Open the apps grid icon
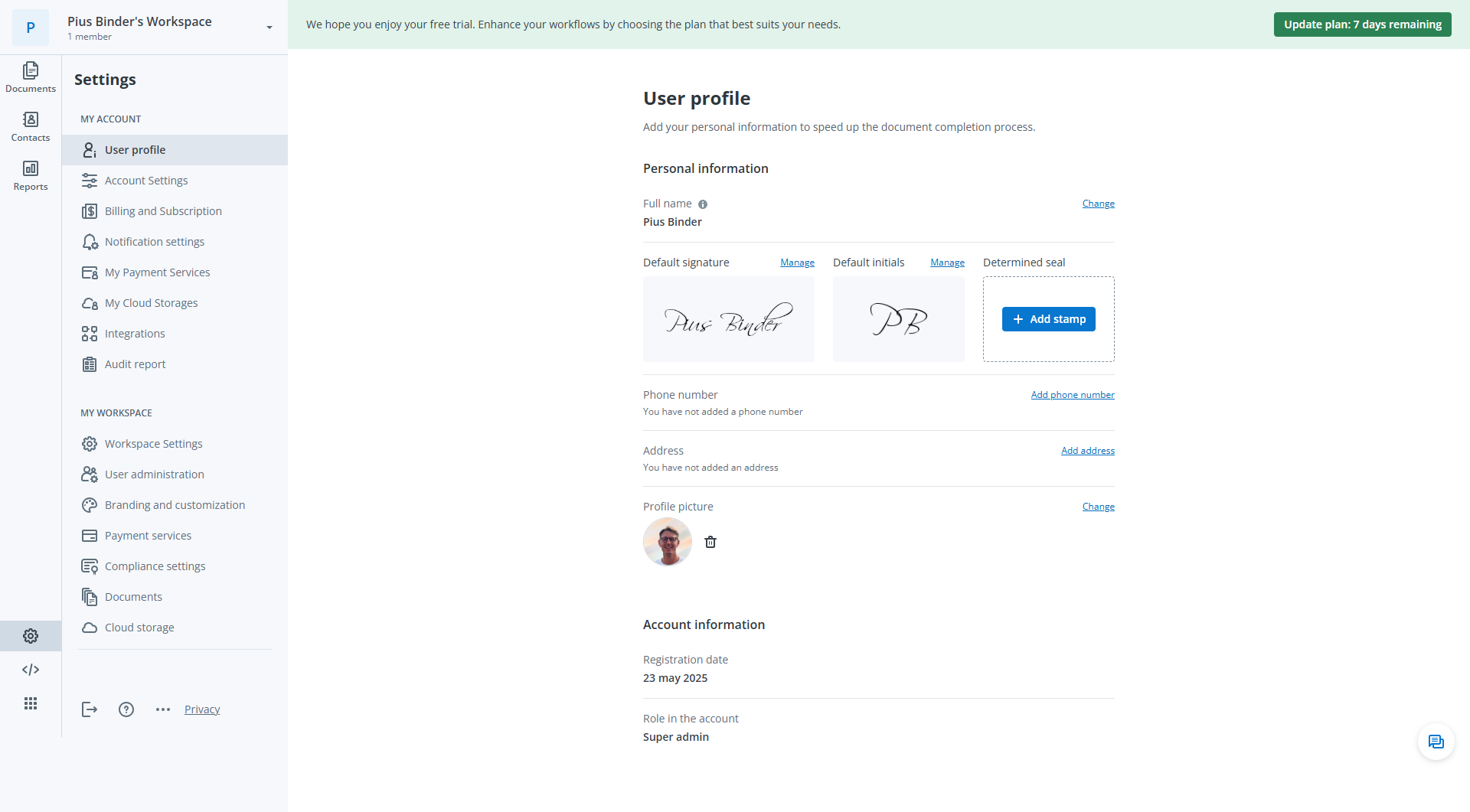The height and width of the screenshot is (812, 1470). tap(31, 703)
